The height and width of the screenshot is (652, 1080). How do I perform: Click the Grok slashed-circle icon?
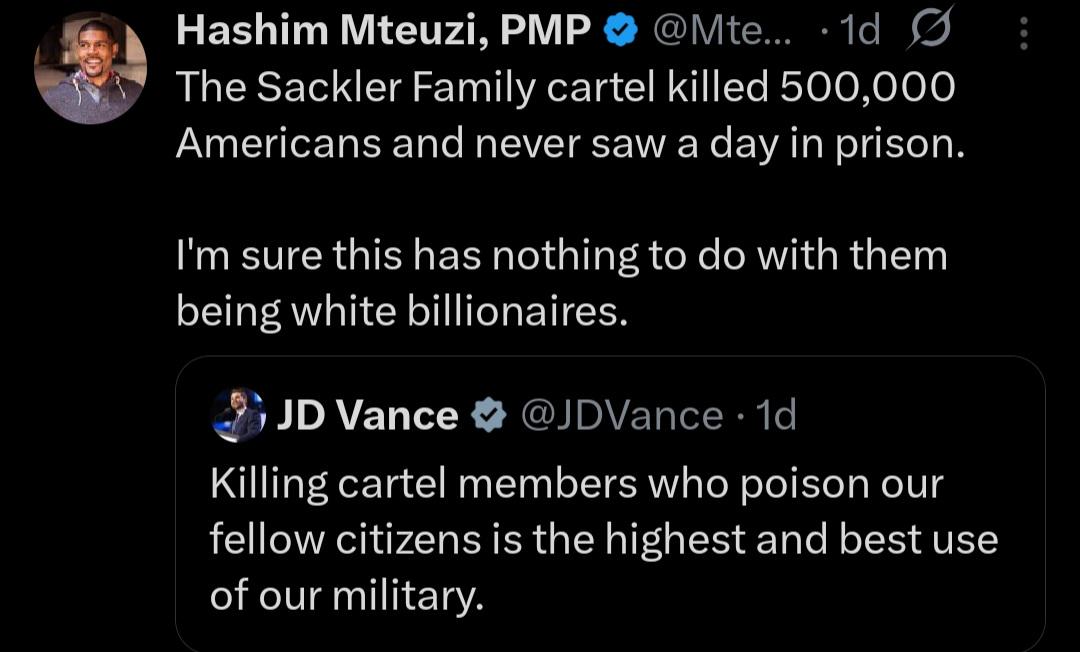[930, 32]
